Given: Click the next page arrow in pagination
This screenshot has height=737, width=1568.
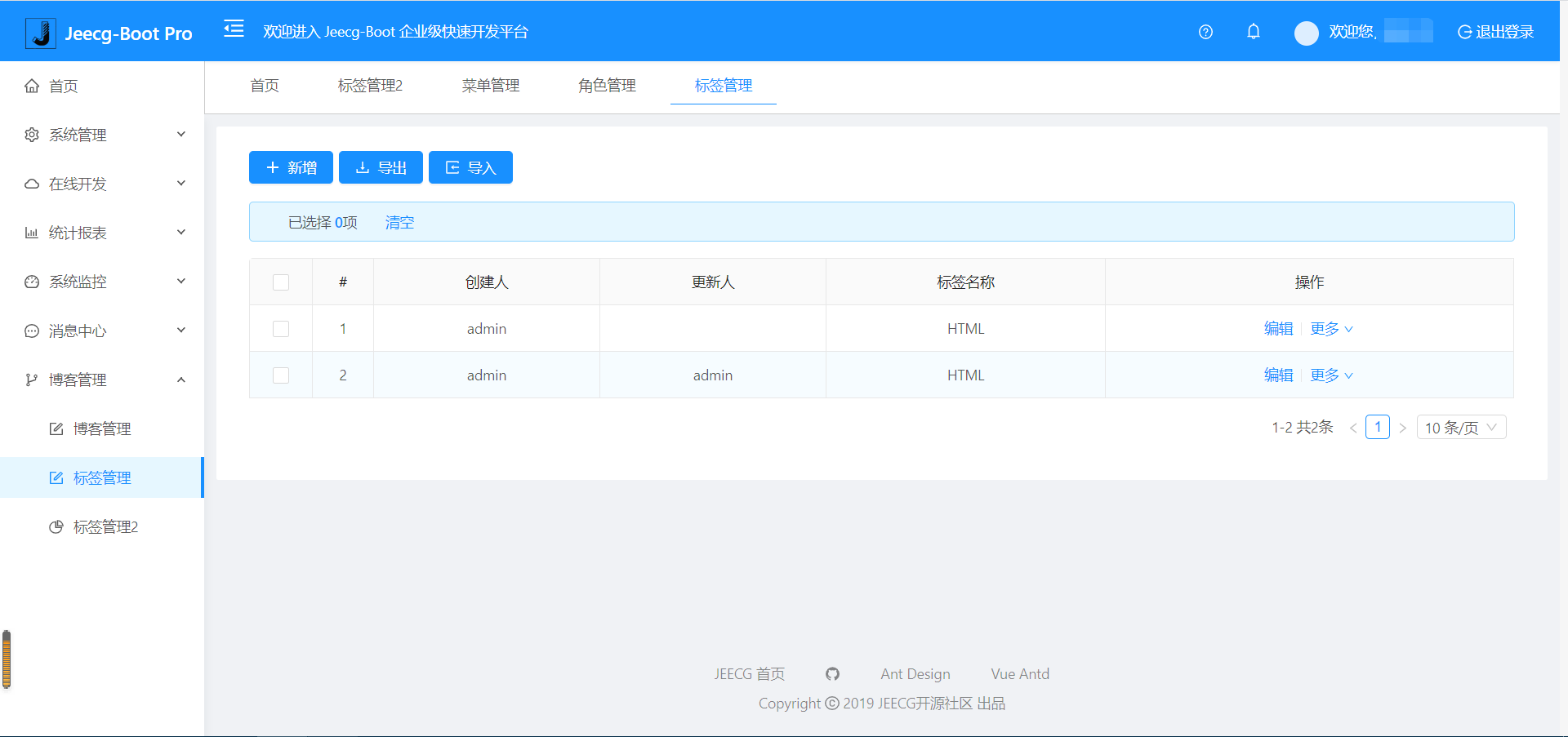Looking at the screenshot, I should pos(1403,427).
